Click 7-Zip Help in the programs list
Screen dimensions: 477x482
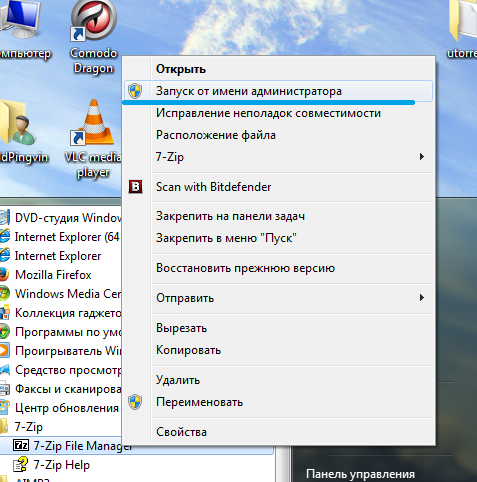click(61, 465)
